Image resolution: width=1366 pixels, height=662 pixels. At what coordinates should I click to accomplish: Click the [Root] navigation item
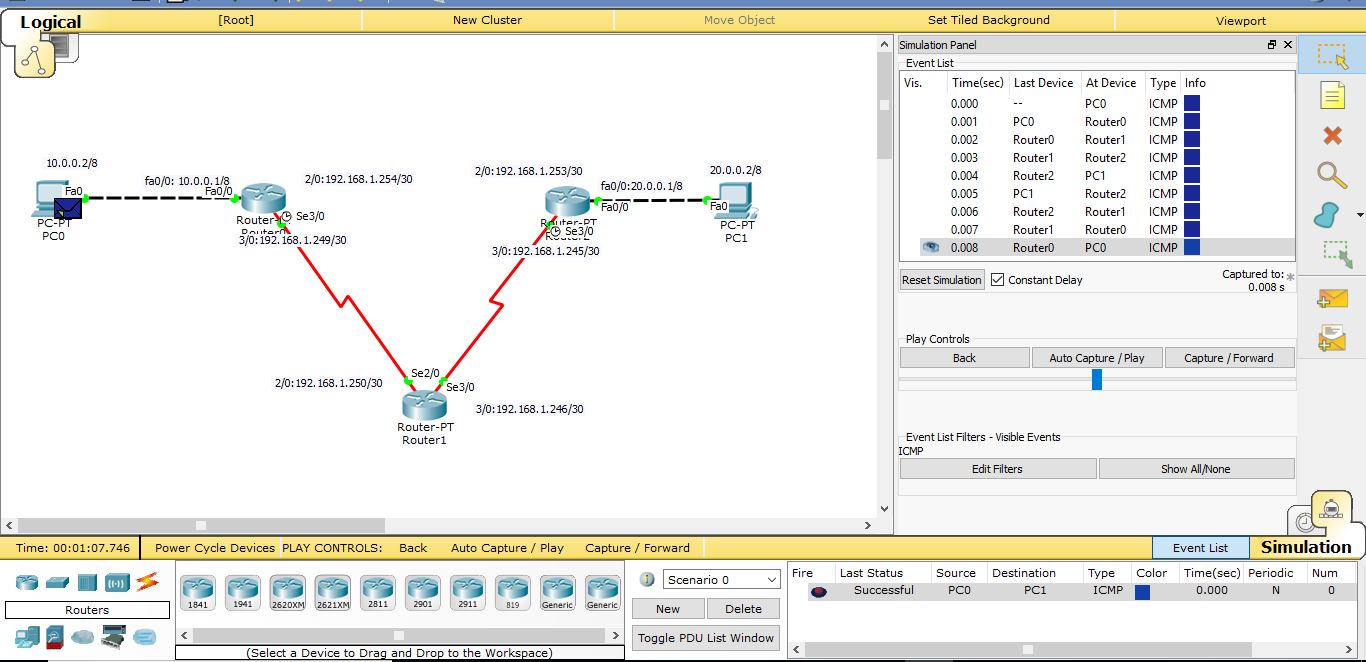236,20
